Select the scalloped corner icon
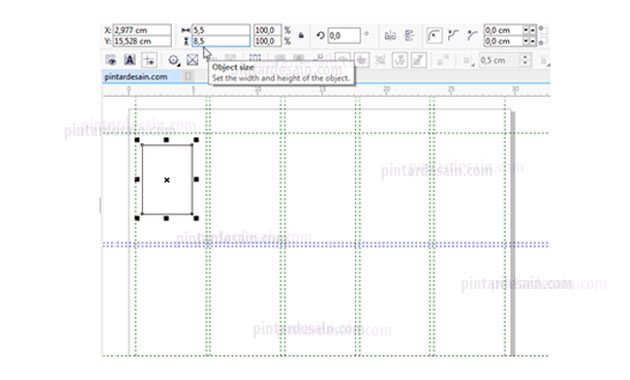This screenshot has width=630, height=380. pos(453,36)
